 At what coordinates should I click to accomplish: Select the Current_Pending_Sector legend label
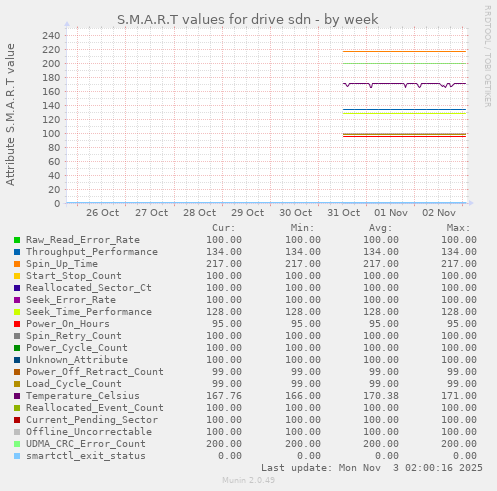pos(92,420)
